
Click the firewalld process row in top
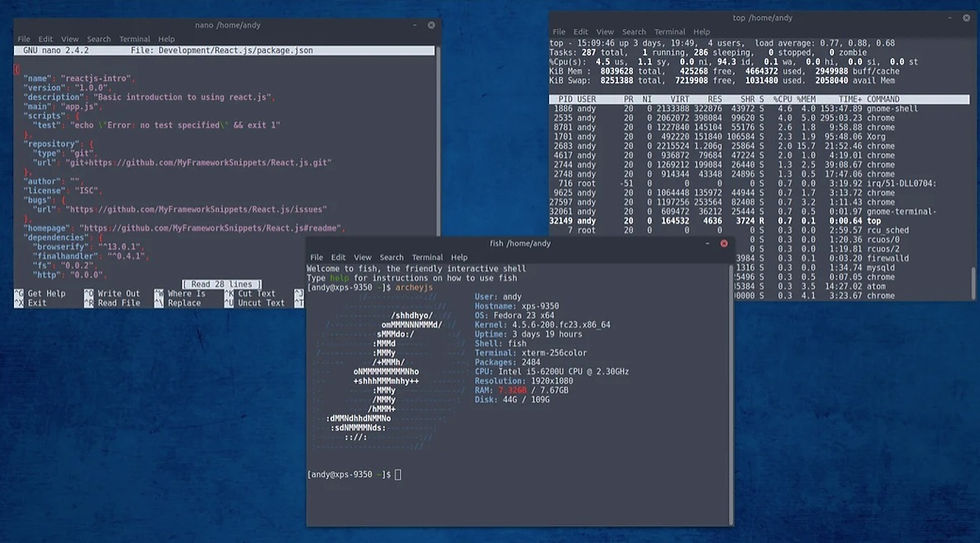(852, 258)
